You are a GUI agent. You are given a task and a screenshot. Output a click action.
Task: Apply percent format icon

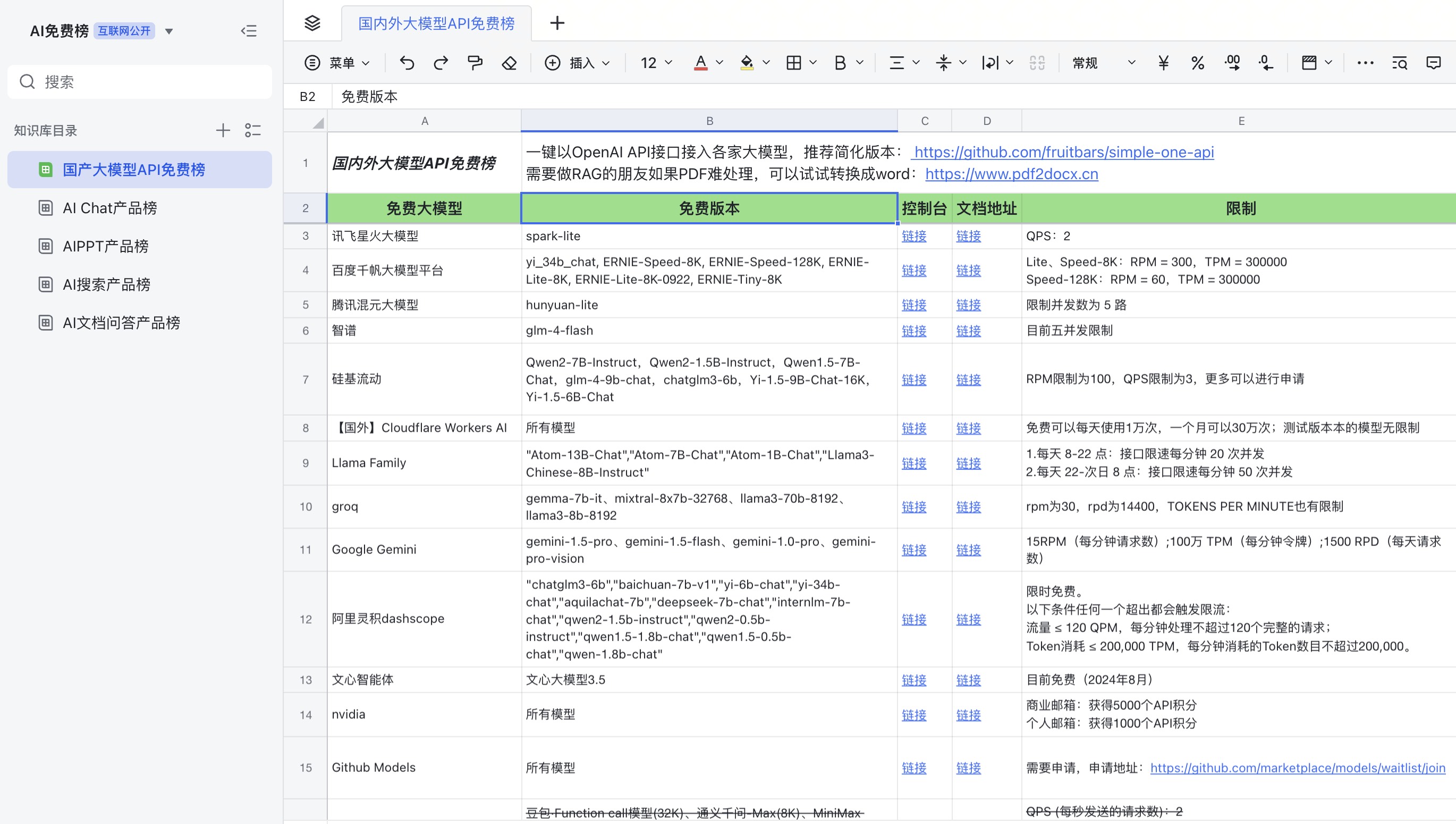(1198, 62)
